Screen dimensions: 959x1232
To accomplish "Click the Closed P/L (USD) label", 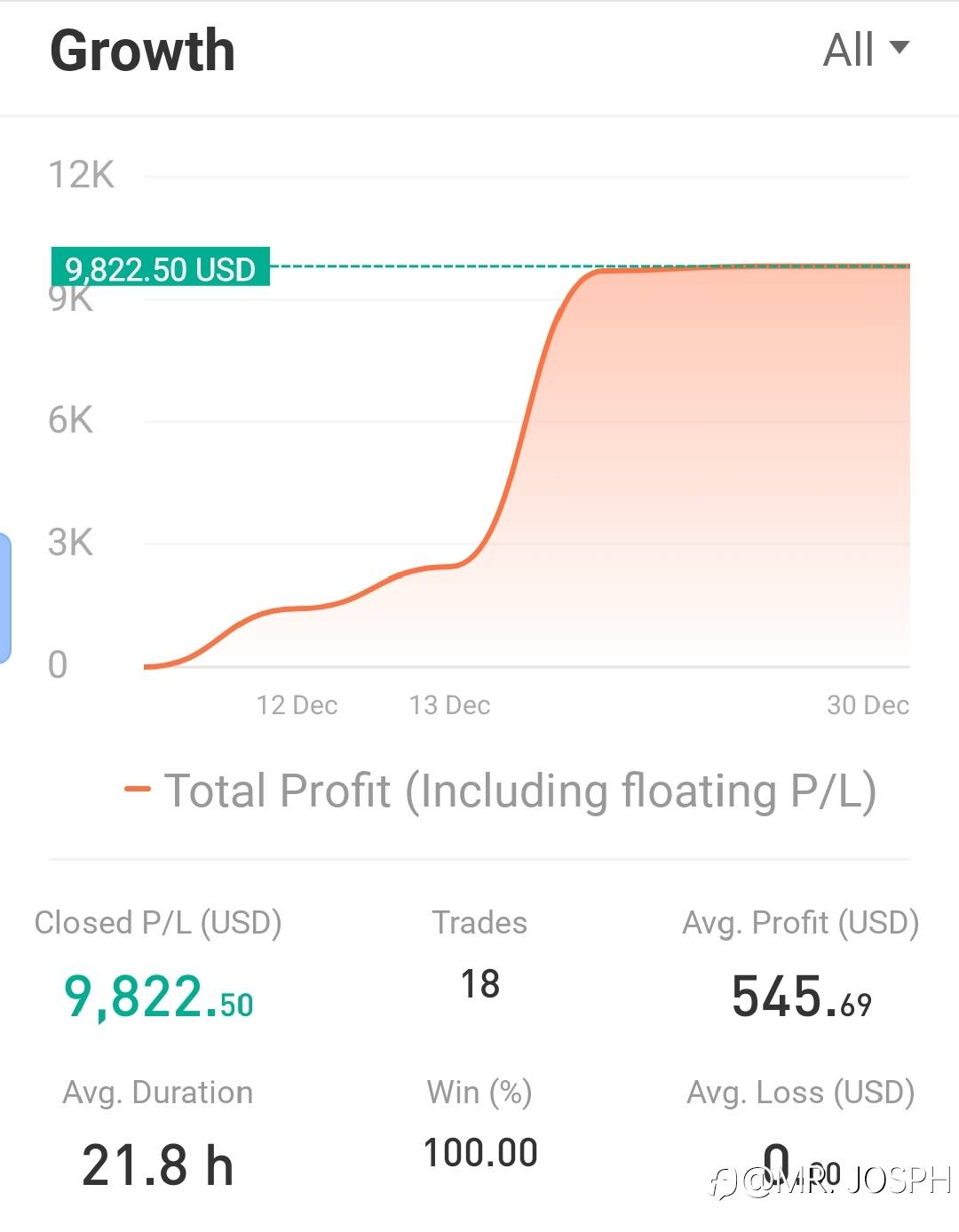I will click(x=158, y=923).
